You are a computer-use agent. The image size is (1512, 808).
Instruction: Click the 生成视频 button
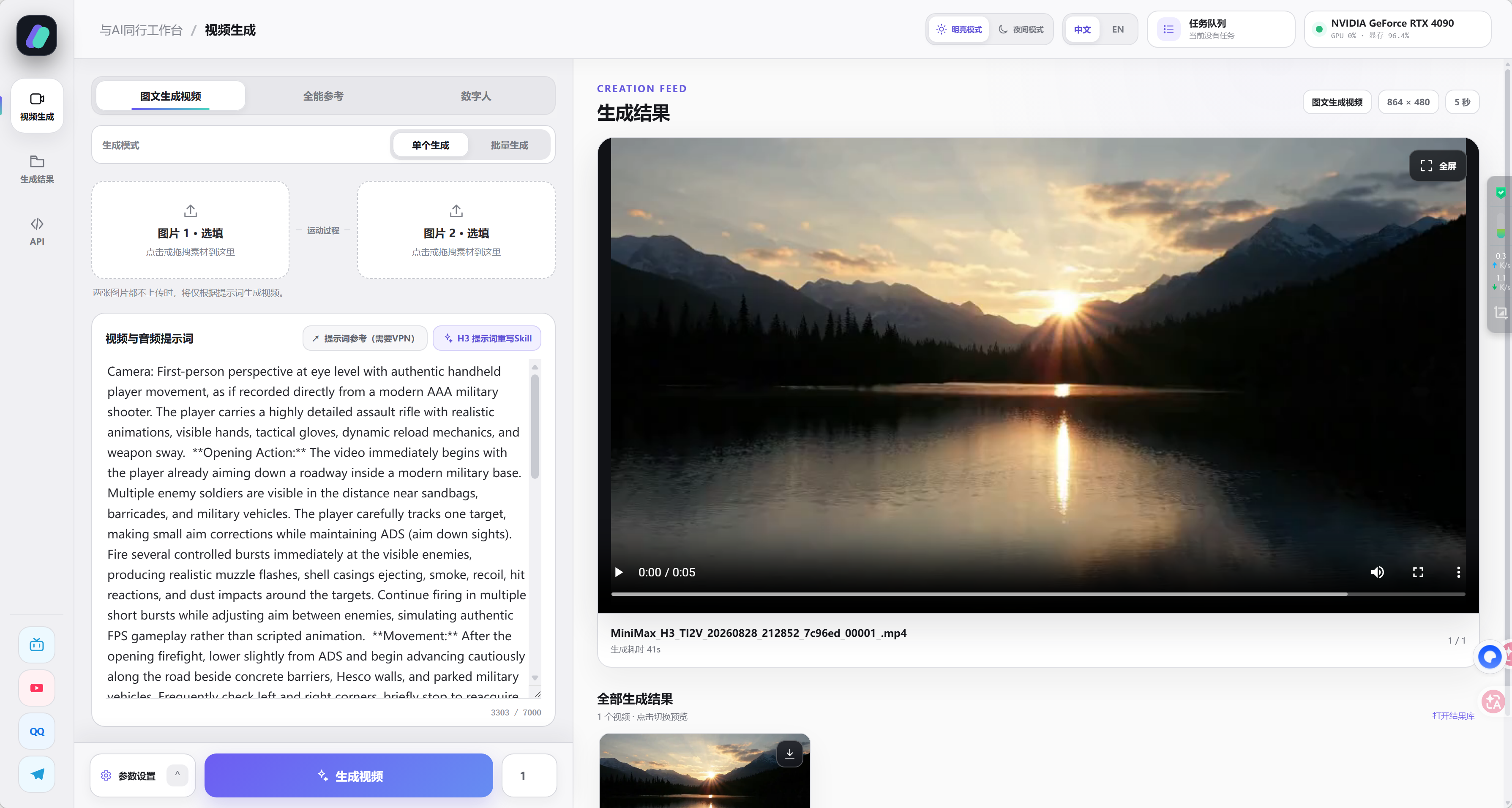[349, 776]
